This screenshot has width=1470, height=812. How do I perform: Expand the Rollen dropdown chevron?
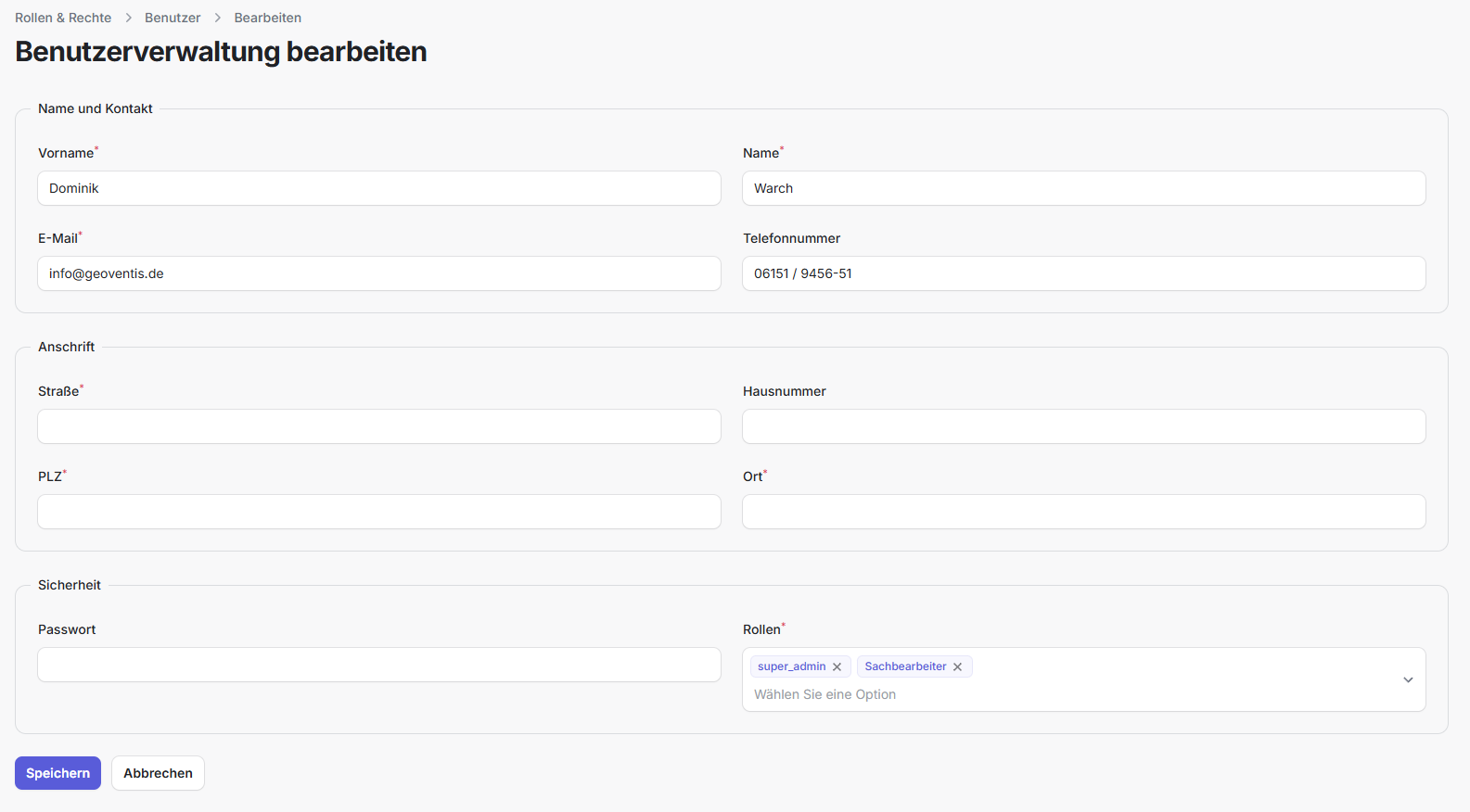point(1407,680)
